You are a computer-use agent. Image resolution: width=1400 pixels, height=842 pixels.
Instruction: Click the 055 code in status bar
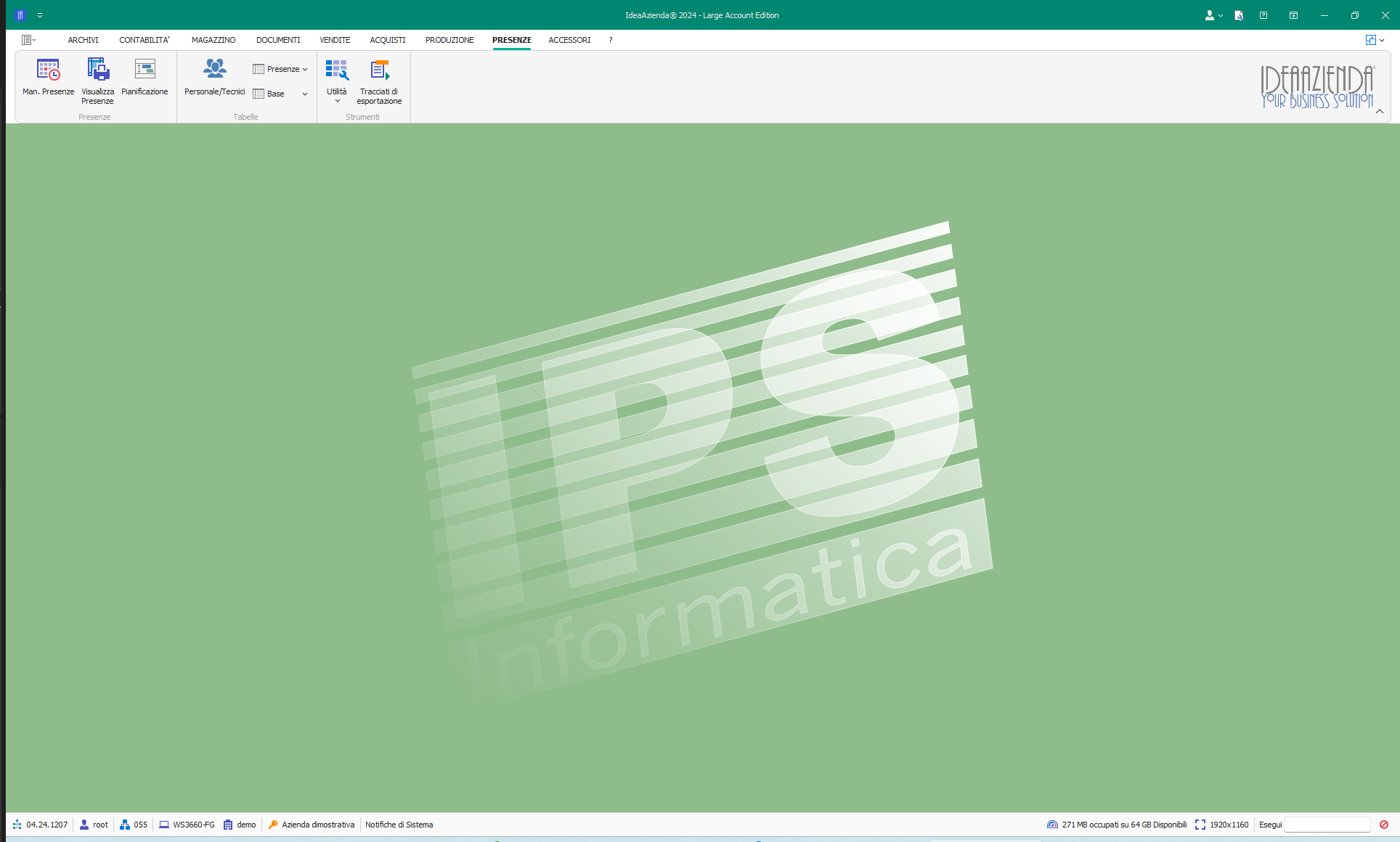(140, 825)
